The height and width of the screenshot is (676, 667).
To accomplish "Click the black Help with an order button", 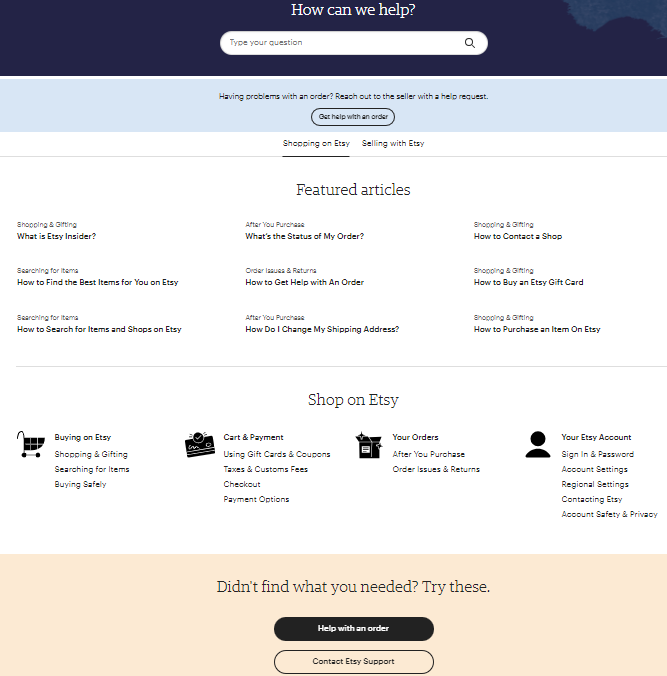I will click(353, 628).
